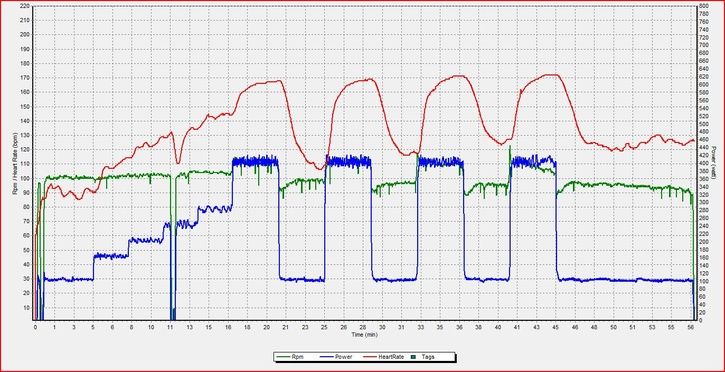Click the 220 tick on left axis
Viewport: 725px width, 372px height.
[x=25, y=6]
